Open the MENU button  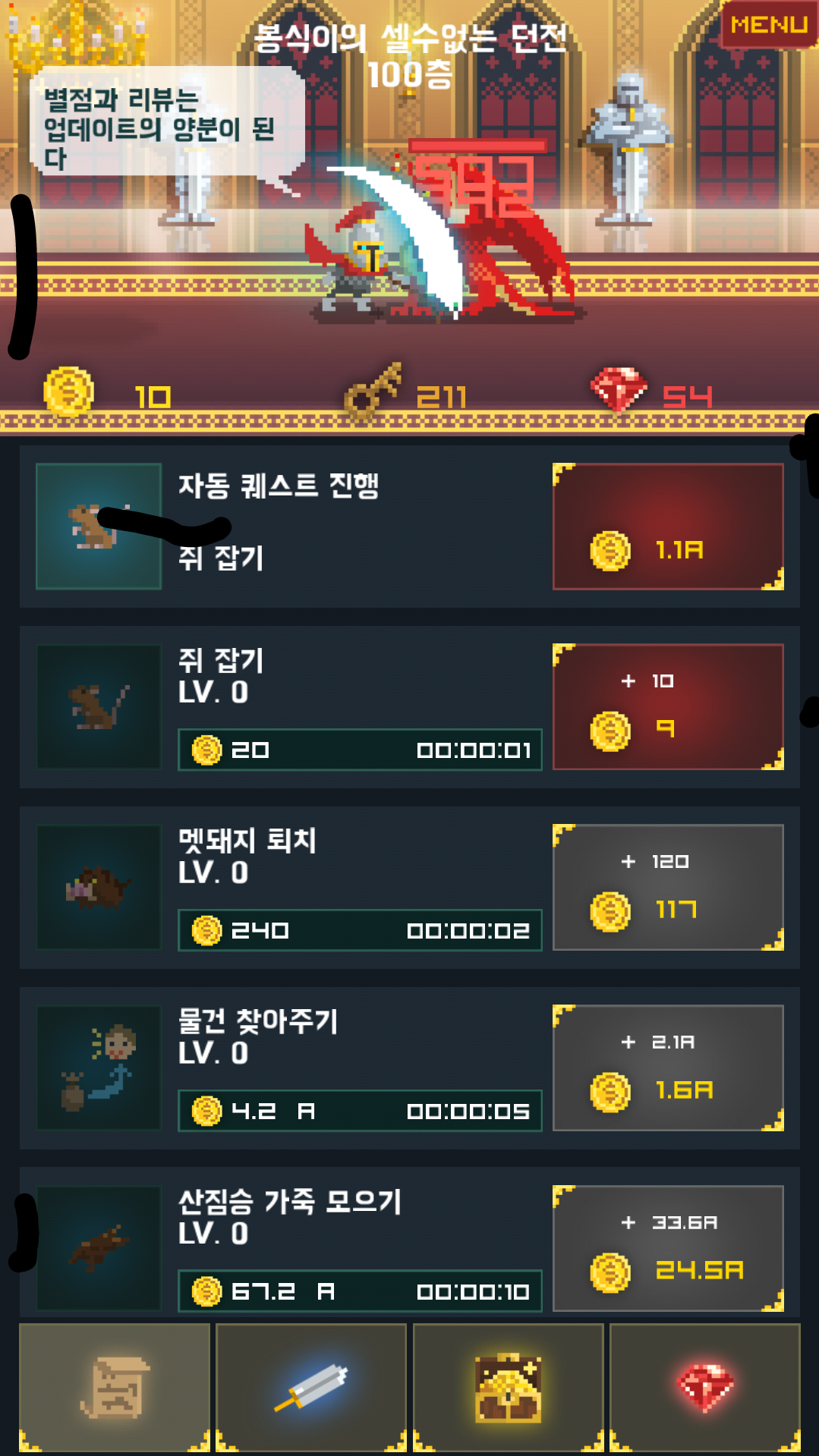[767, 25]
